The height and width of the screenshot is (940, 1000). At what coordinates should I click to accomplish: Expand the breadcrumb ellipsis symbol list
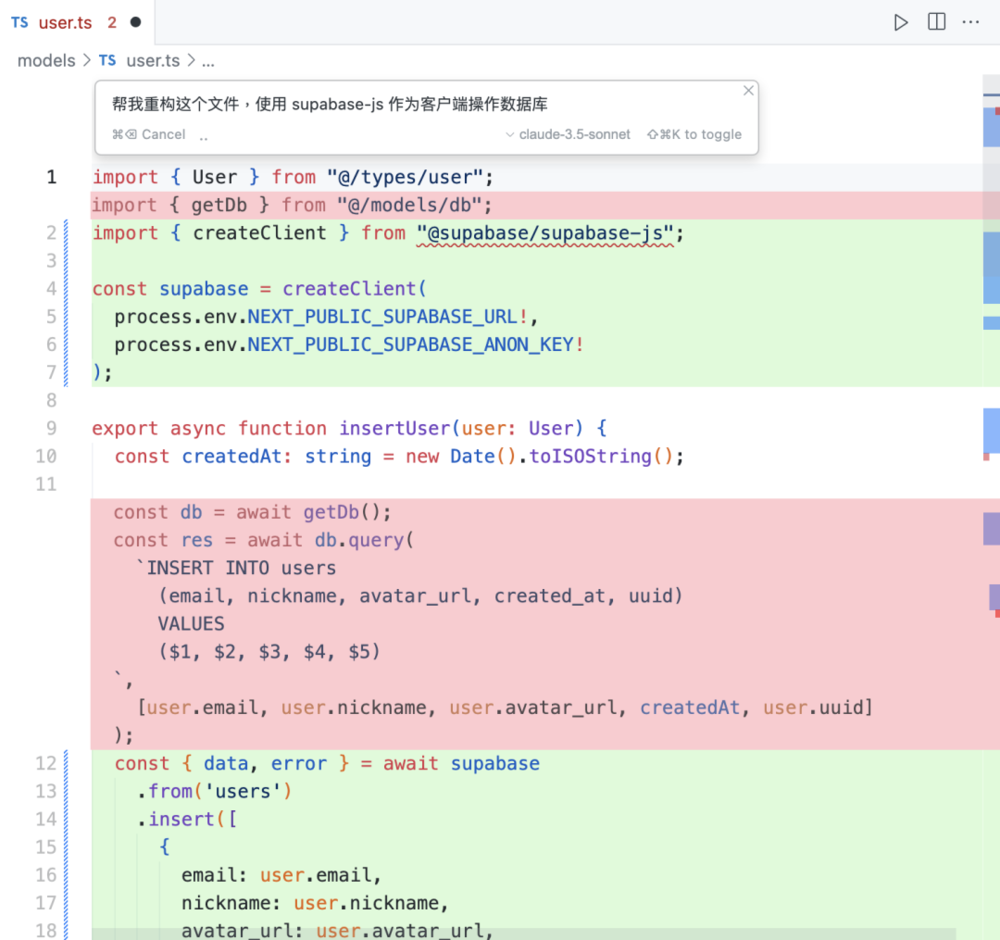pyautogui.click(x=208, y=61)
